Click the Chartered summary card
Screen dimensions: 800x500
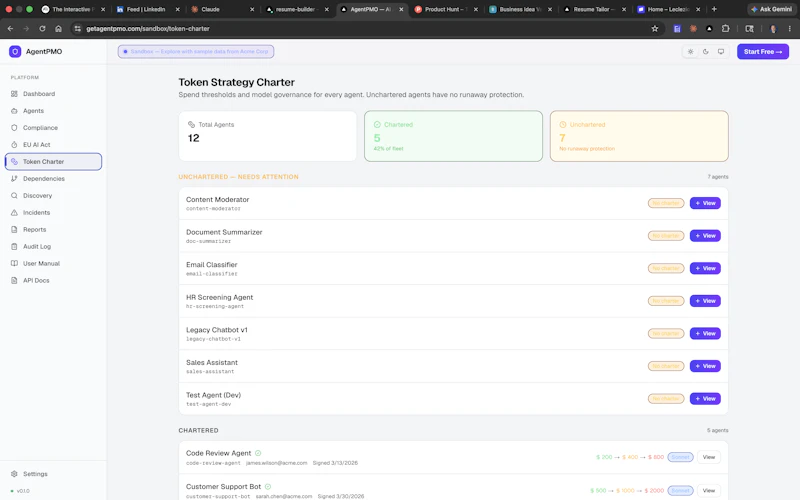point(453,136)
